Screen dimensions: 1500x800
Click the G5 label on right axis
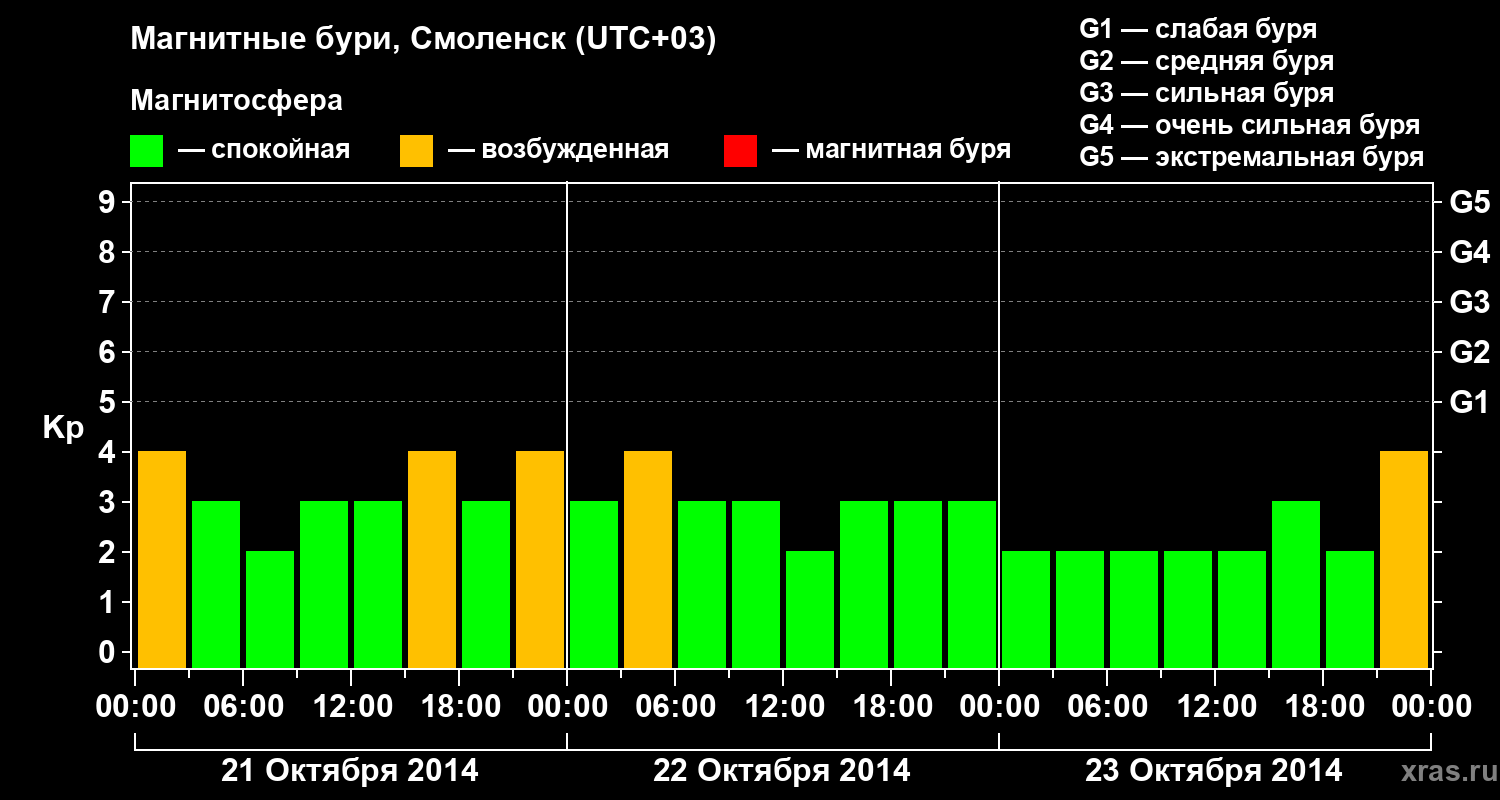pos(1469,203)
